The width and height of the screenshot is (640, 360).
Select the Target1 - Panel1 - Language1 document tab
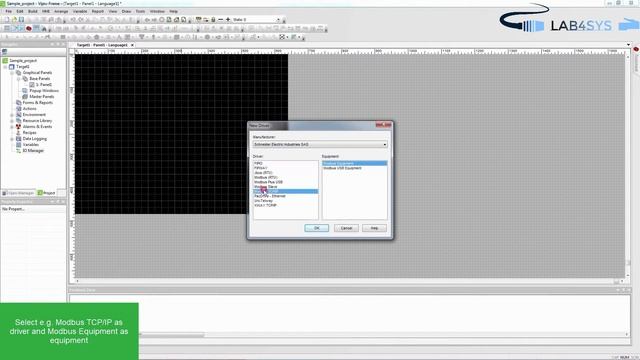click(102, 45)
